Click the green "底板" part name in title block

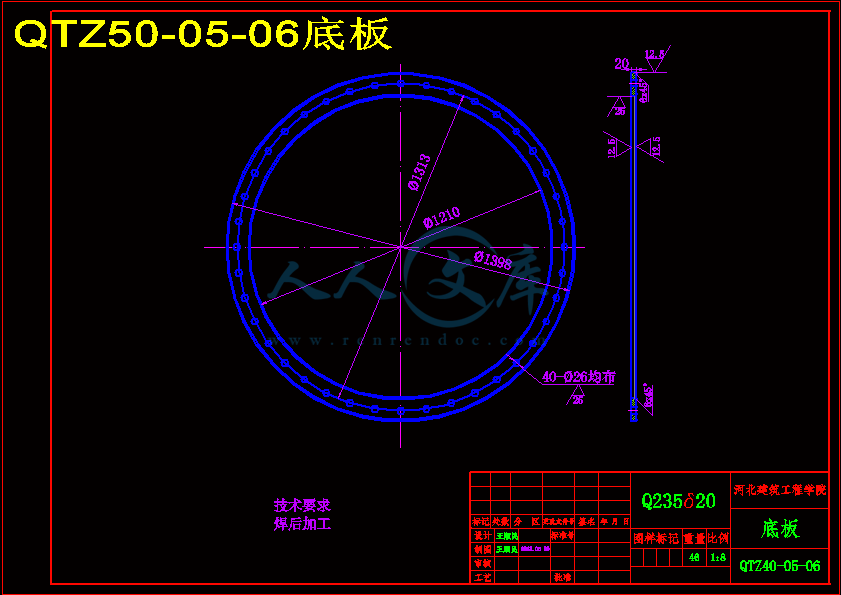tap(780, 529)
